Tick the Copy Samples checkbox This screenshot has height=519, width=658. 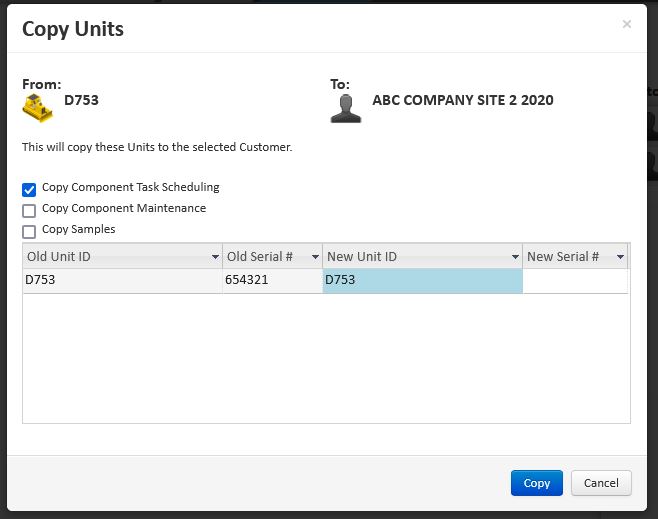click(x=29, y=231)
